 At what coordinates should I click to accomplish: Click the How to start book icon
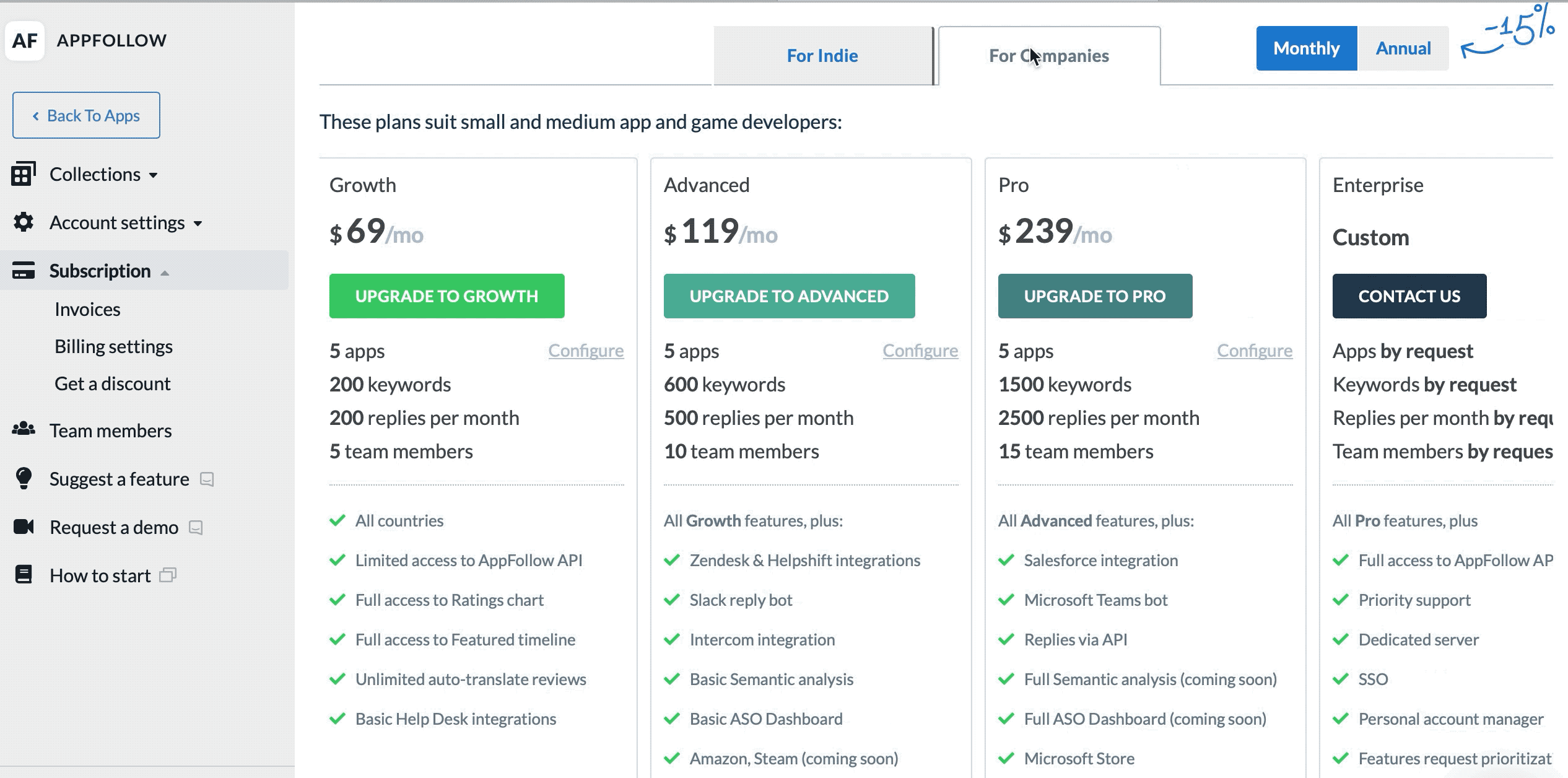tap(24, 575)
